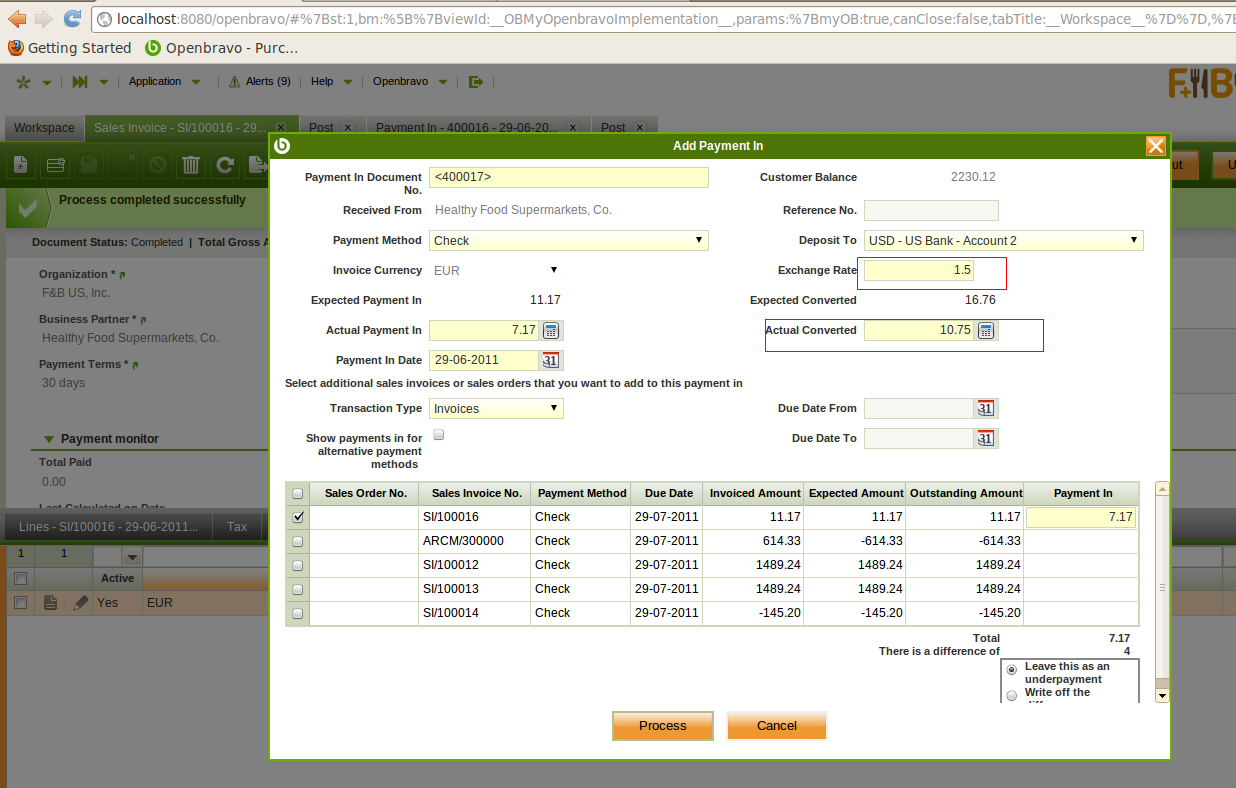Click the dialog scrollbar up arrow
This screenshot has width=1236, height=788.
pos(1162,489)
